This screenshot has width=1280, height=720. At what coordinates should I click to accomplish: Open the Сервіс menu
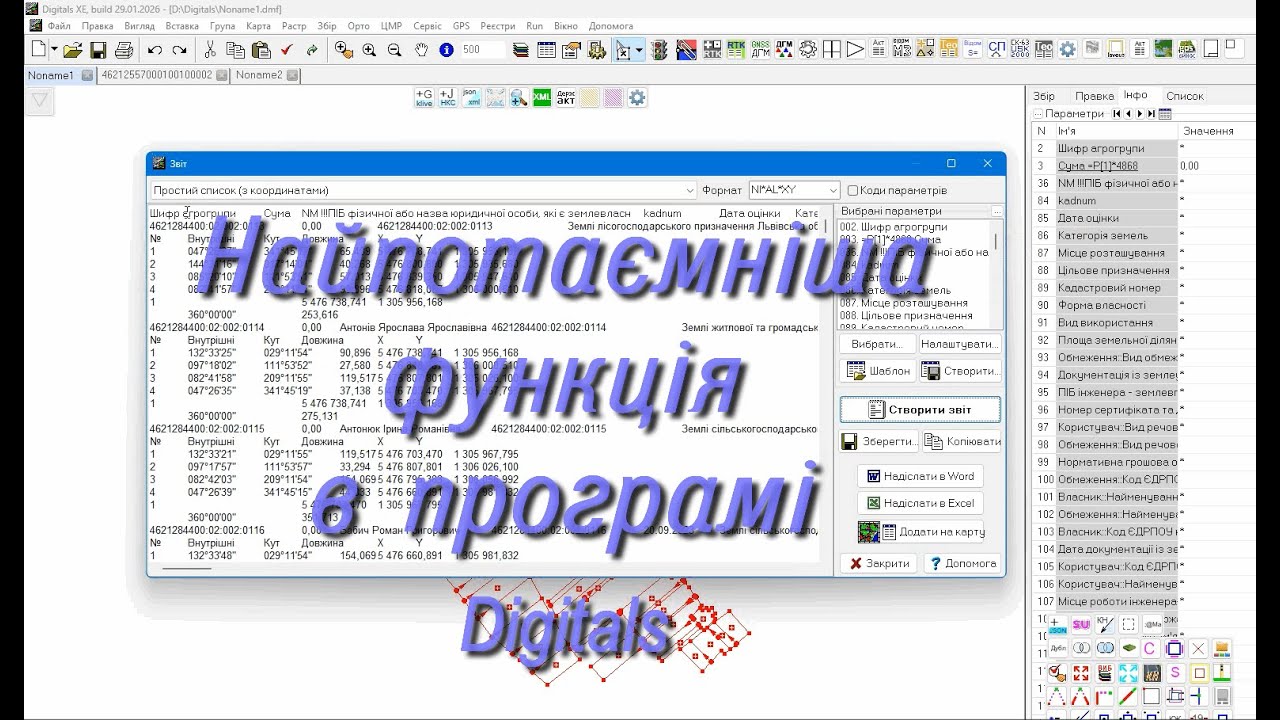427,26
